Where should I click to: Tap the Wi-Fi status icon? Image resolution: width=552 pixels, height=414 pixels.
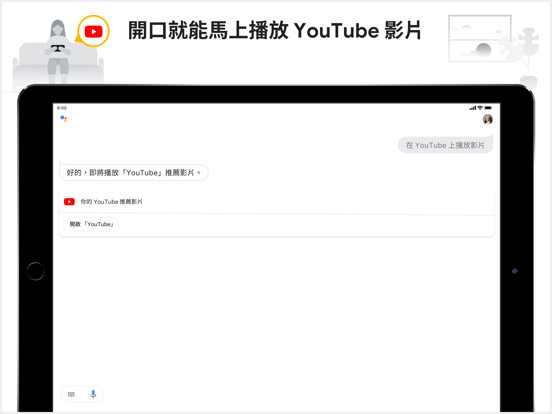(x=480, y=108)
